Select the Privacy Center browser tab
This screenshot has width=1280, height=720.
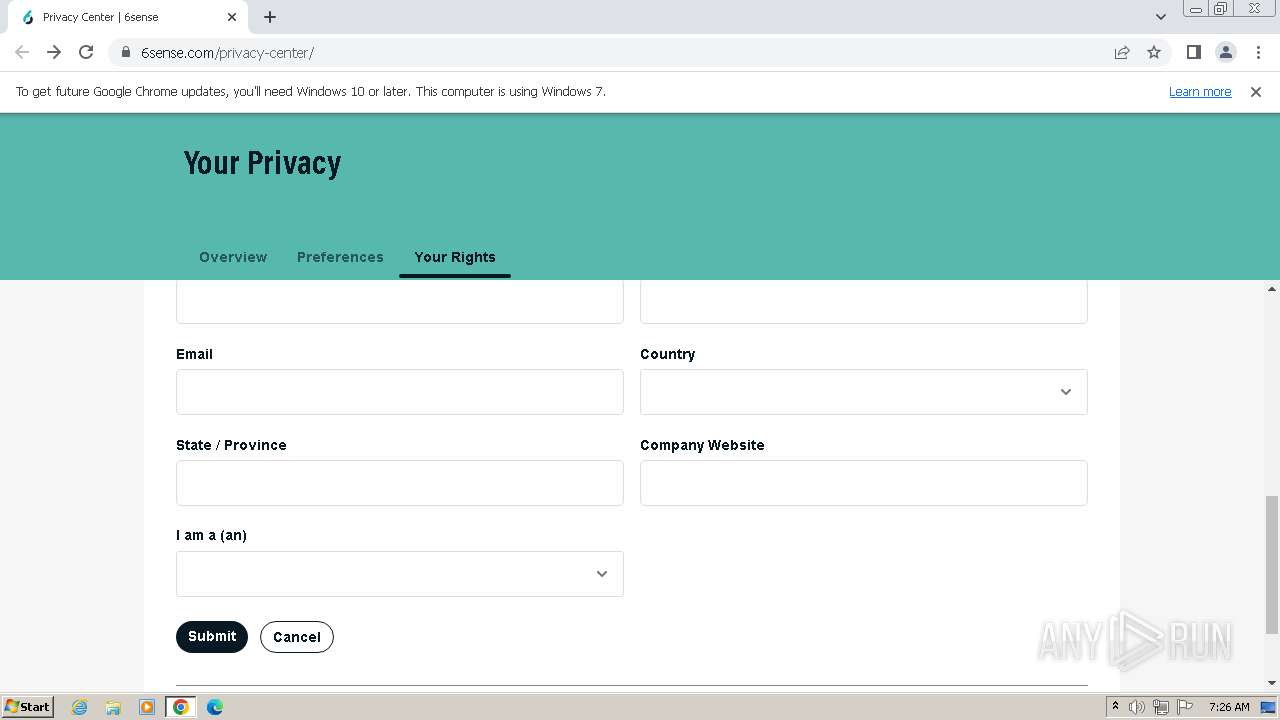(126, 17)
